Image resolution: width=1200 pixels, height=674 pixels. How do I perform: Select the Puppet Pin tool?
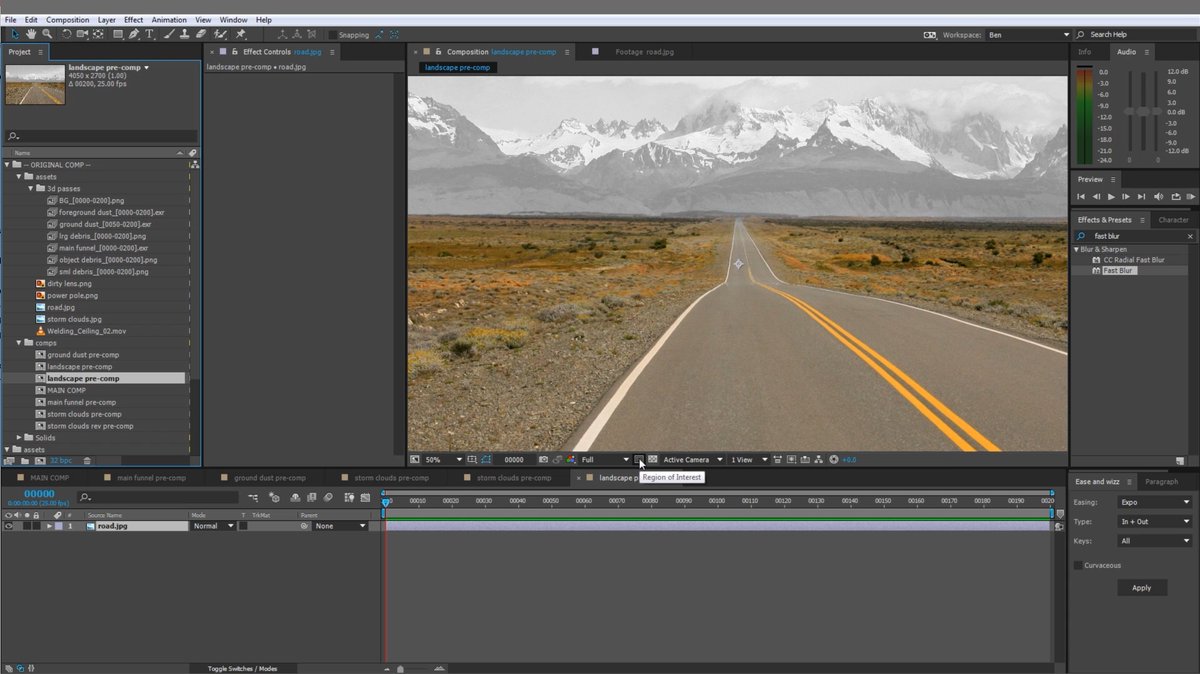point(240,34)
